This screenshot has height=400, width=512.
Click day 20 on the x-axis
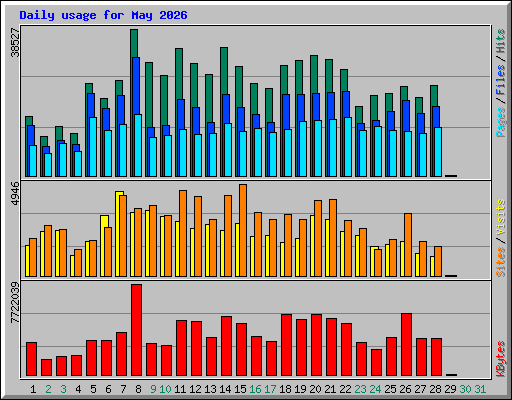(x=315, y=389)
